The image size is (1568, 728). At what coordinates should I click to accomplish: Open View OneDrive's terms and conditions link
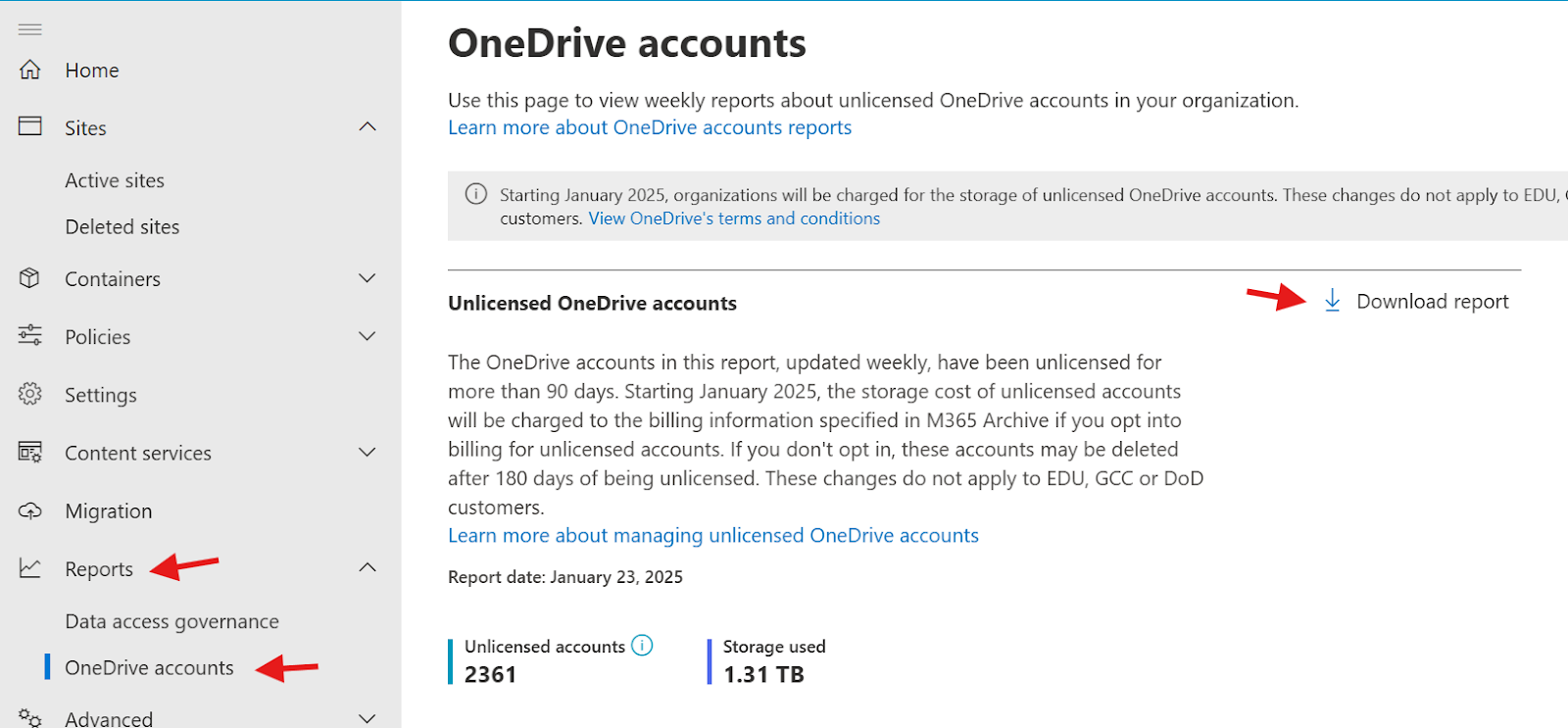(734, 218)
